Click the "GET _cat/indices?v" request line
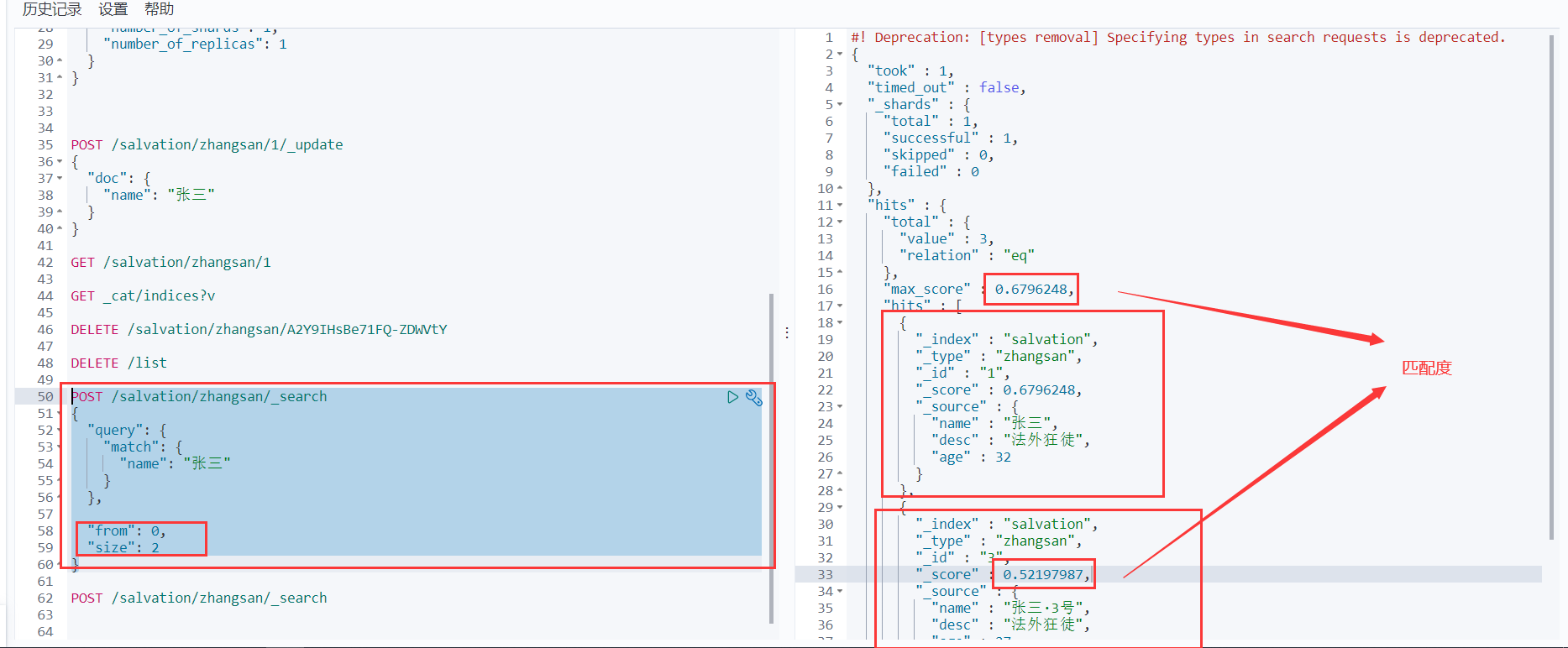Image resolution: width=1568 pixels, height=648 pixels. click(143, 295)
